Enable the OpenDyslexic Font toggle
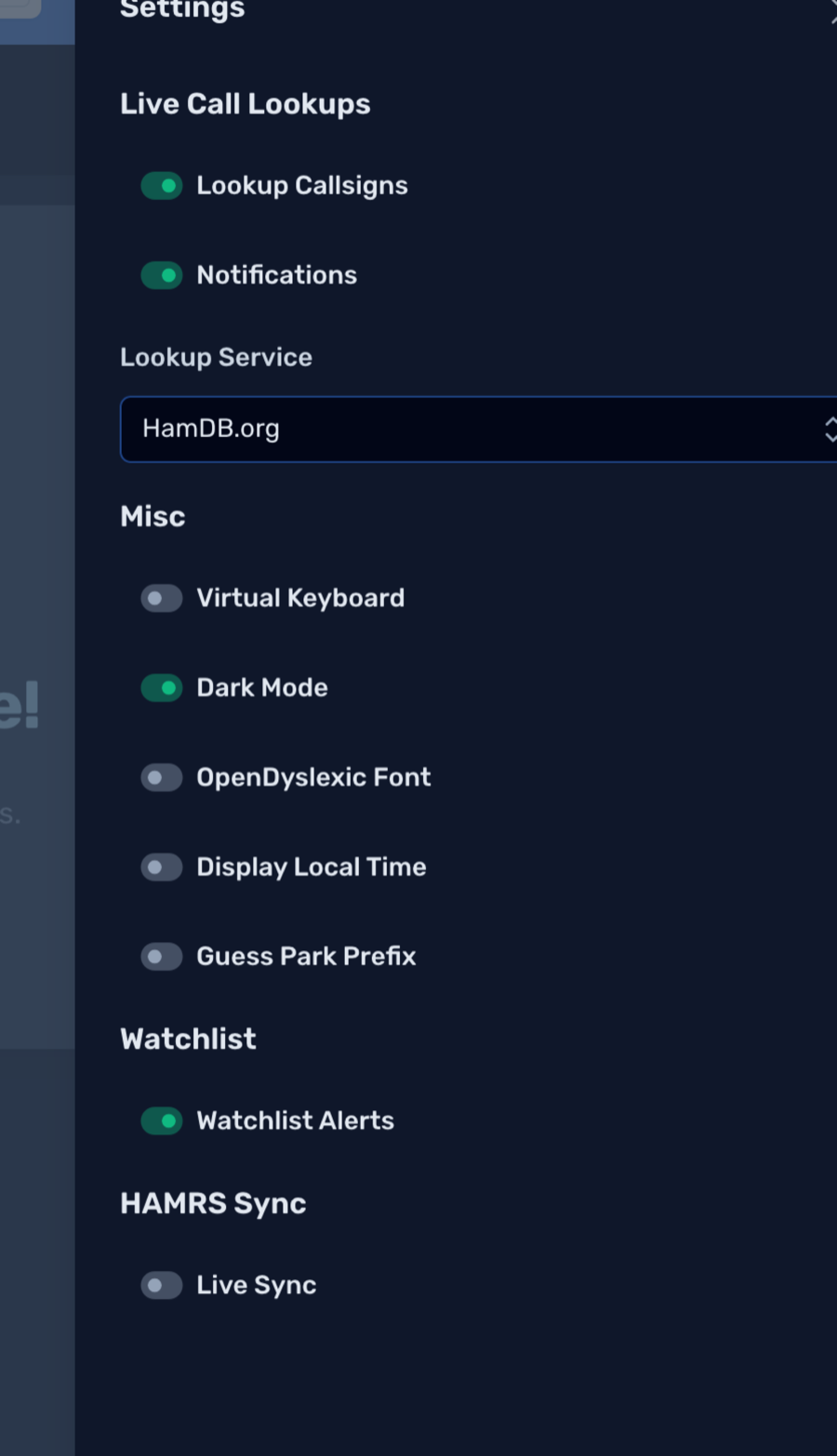 click(x=162, y=777)
